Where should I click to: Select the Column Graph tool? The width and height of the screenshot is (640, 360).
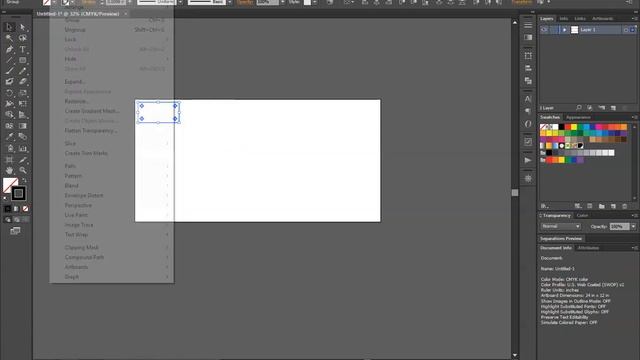pos(22,149)
